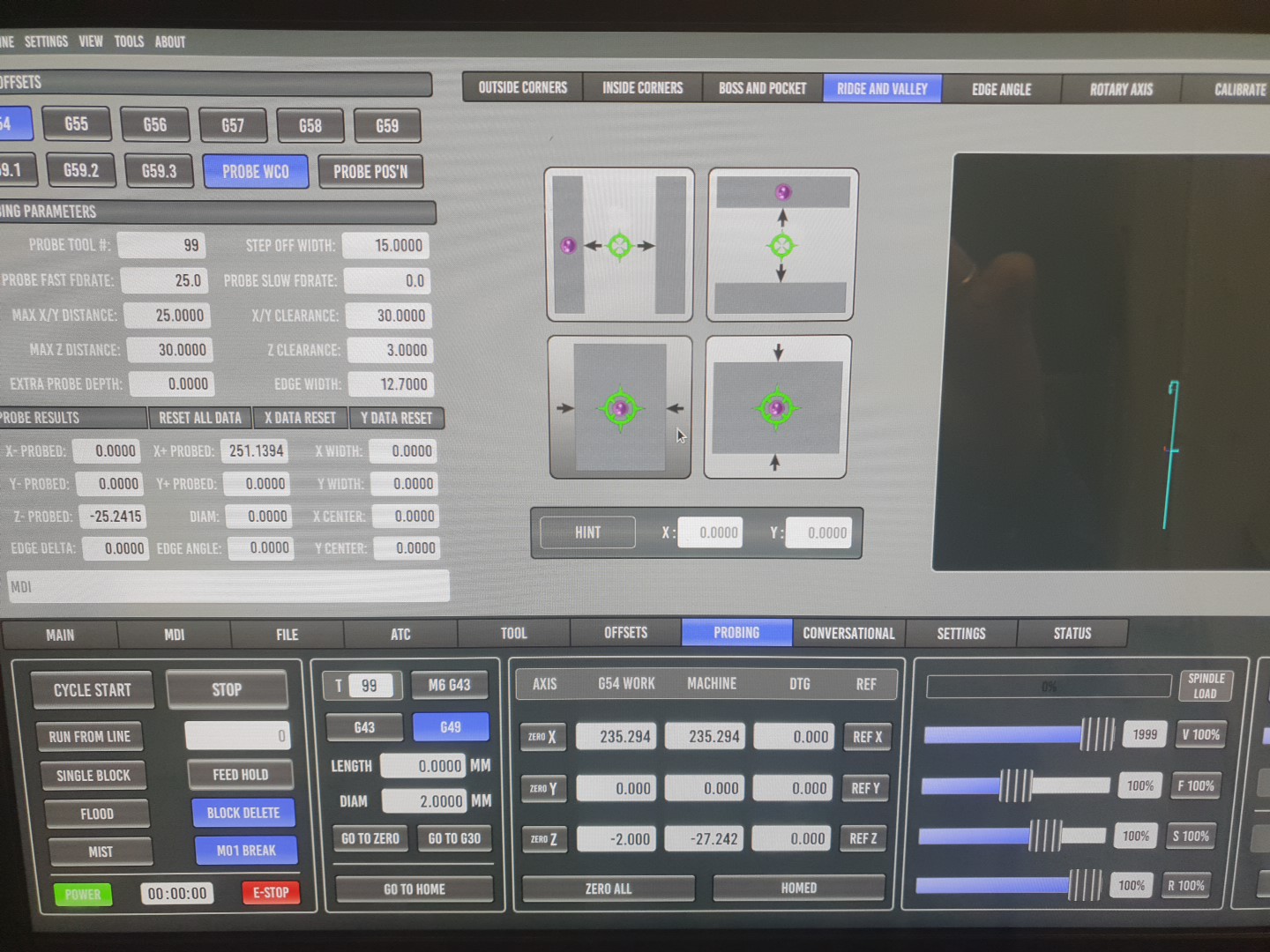Image resolution: width=1270 pixels, height=952 pixels.
Task: Select valley probe between horizontal walls icon
Action: [782, 244]
